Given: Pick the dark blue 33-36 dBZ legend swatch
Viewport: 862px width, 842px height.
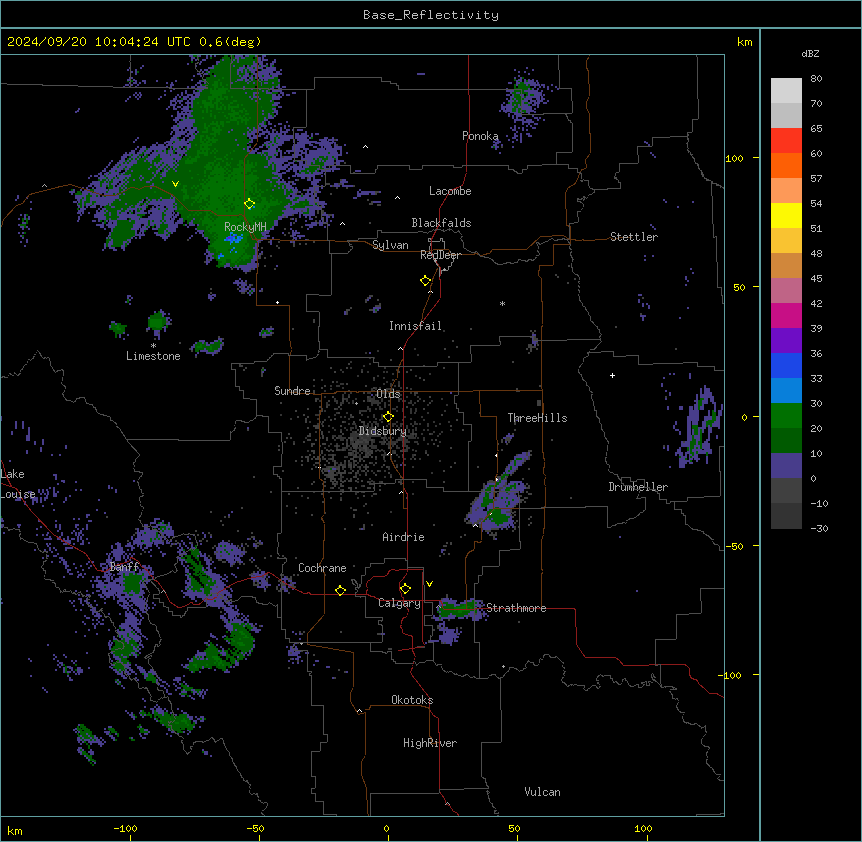Looking at the screenshot, I should 786,365.
